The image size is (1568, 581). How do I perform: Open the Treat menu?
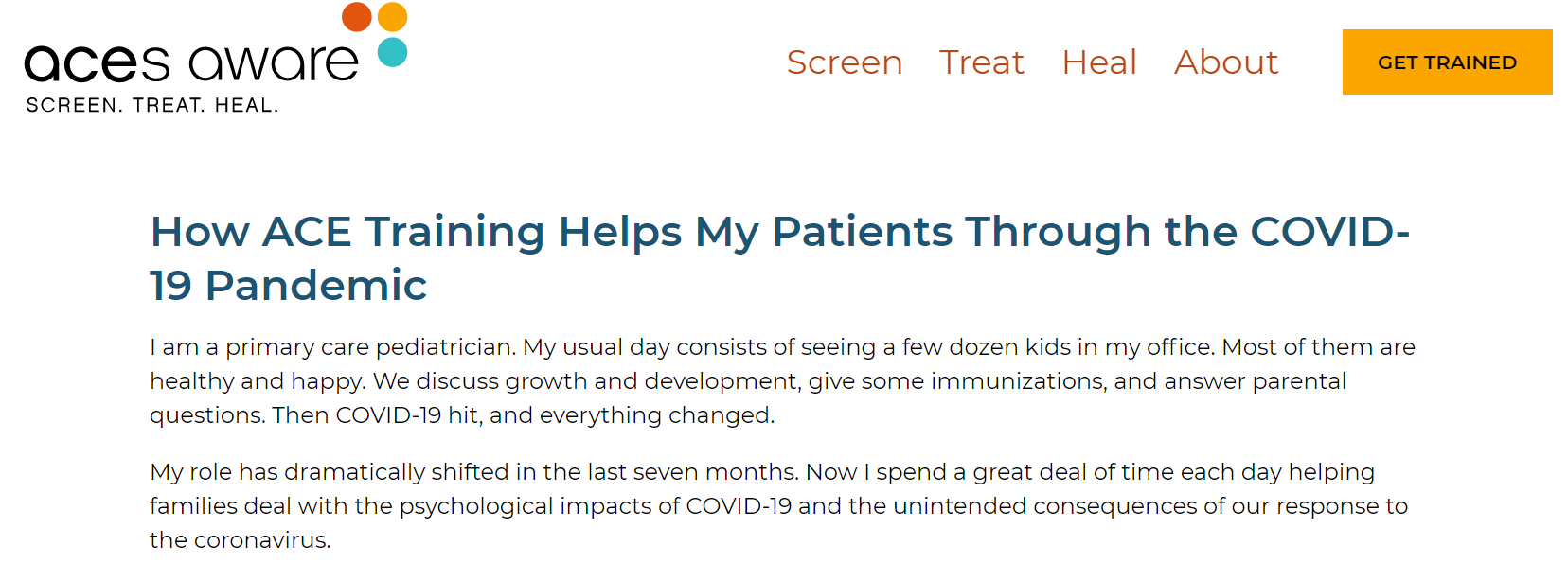point(982,62)
